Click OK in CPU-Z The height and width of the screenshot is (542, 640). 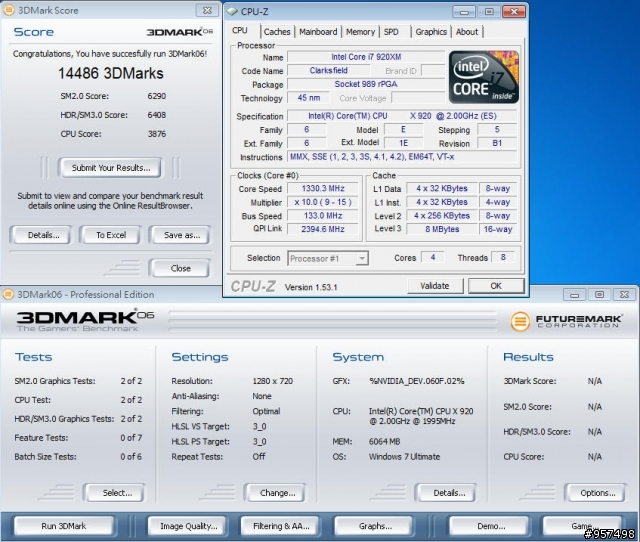point(496,286)
